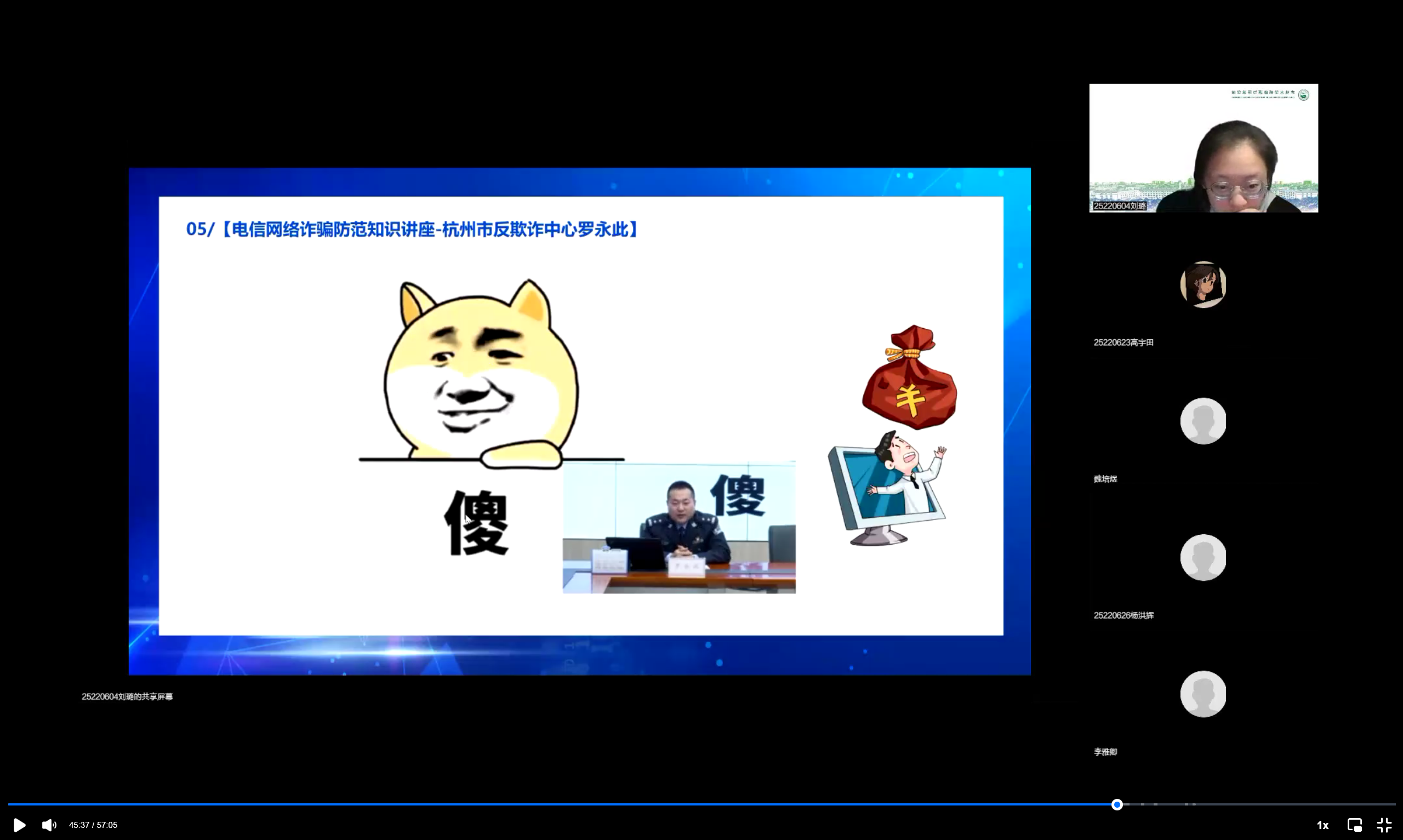
Task: Click the university logo in presenter video
Action: click(x=1303, y=95)
